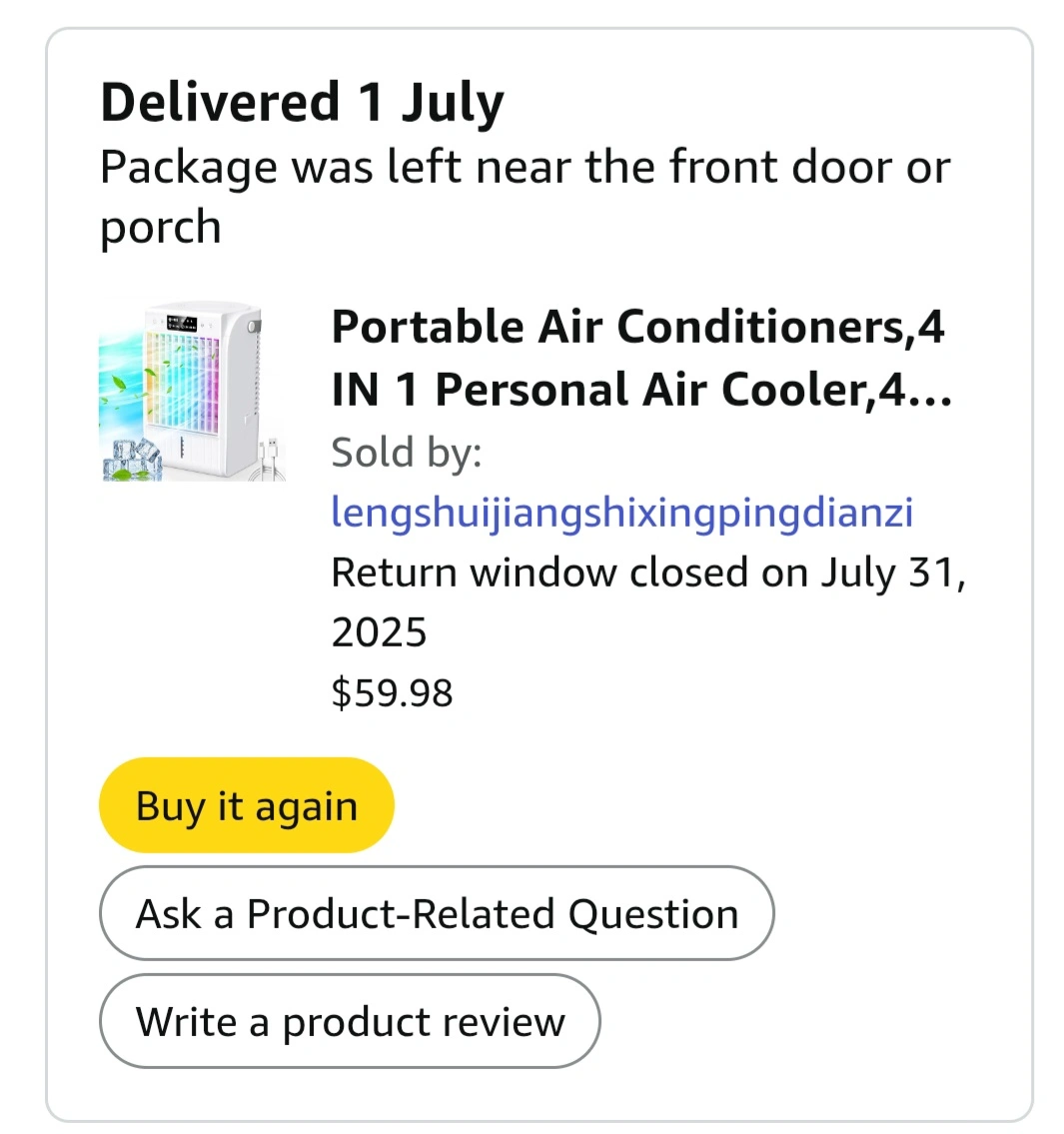Click the $59.98 price
Screen dimensions: 1064x1134
click(x=392, y=692)
